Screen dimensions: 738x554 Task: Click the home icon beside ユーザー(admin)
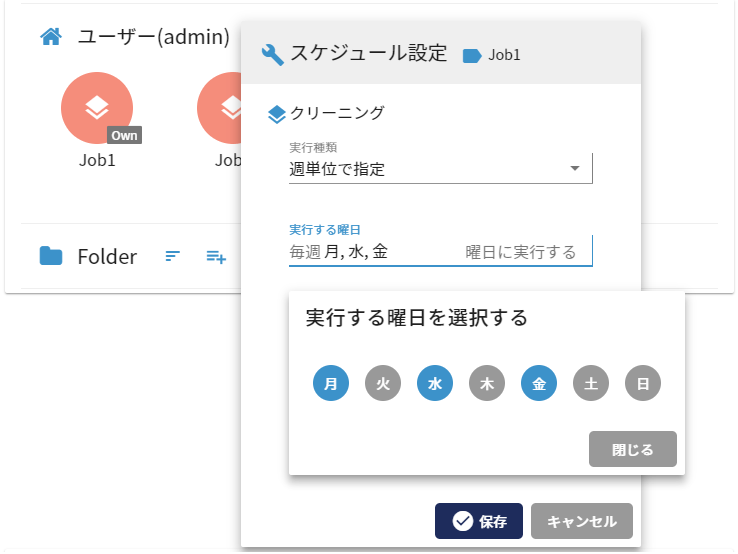tap(50, 38)
